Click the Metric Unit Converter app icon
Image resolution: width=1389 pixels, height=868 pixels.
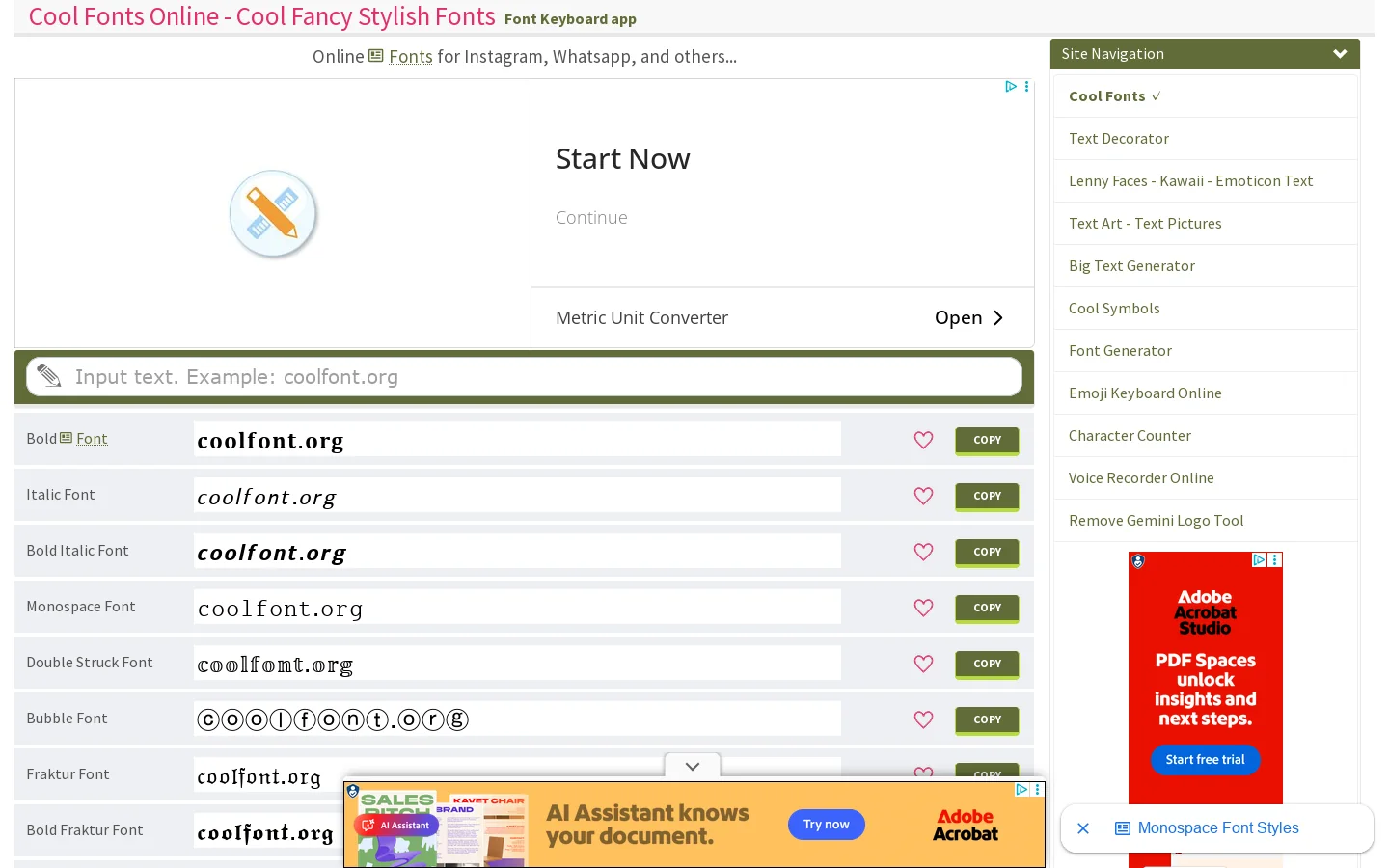273,213
